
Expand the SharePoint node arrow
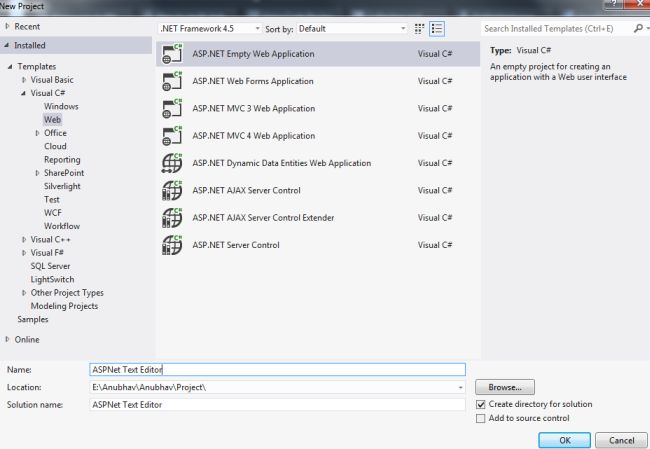tap(37, 173)
